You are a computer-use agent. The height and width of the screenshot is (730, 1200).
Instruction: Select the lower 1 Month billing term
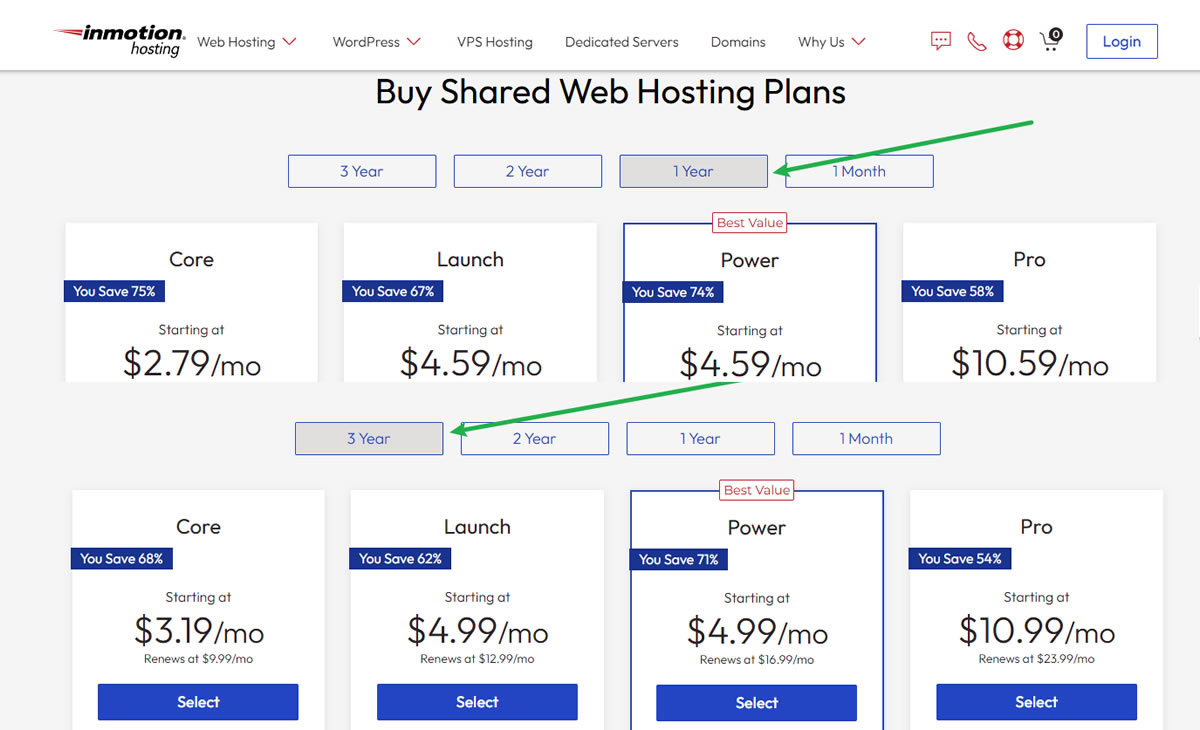(x=867, y=439)
